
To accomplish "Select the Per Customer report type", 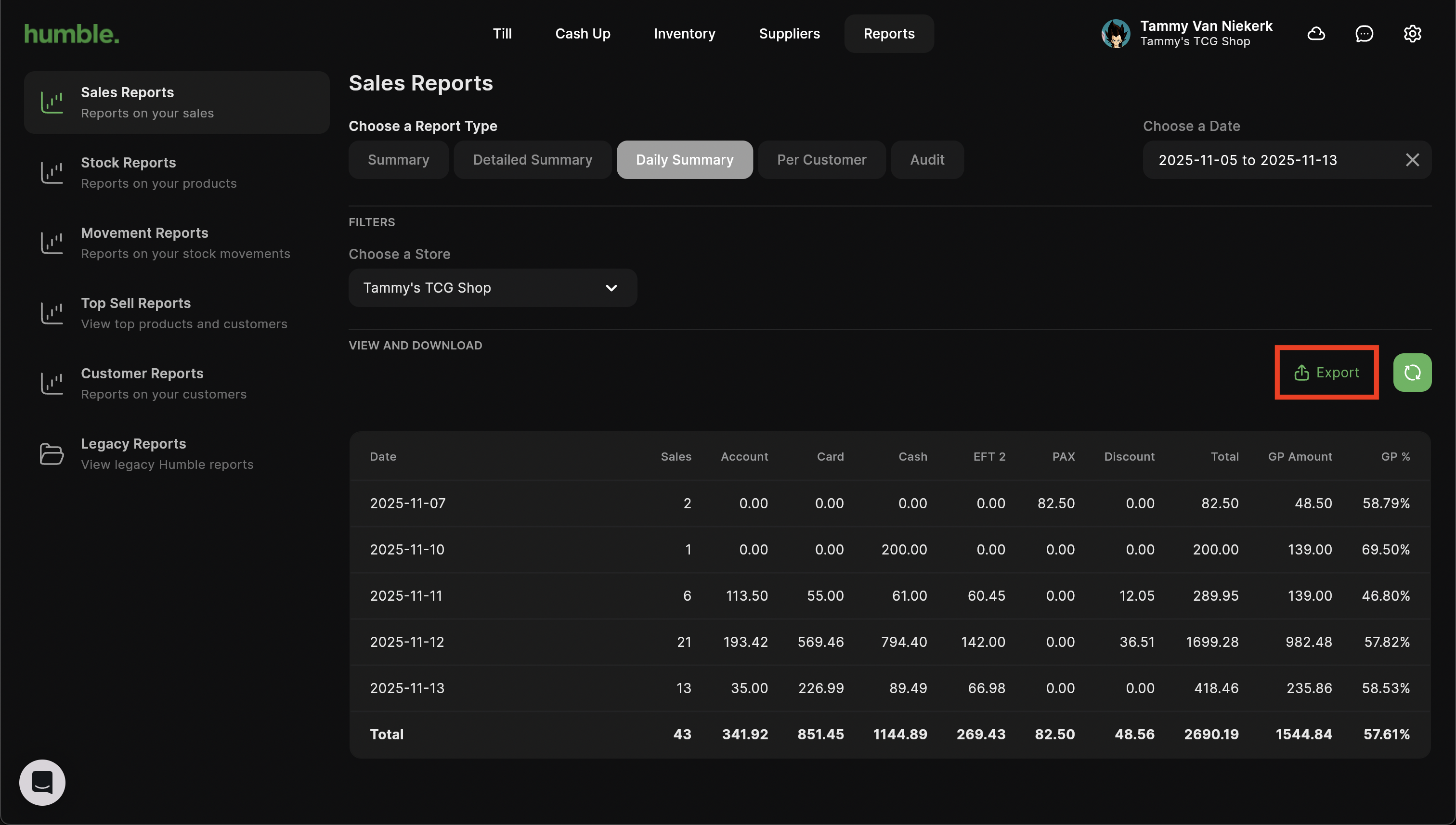I will click(x=821, y=160).
